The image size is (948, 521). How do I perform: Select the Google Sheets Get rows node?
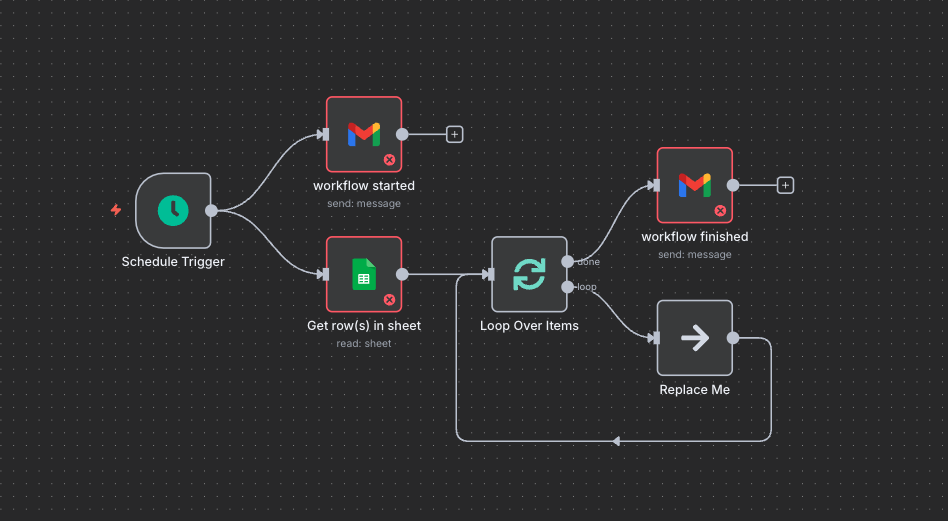364,274
